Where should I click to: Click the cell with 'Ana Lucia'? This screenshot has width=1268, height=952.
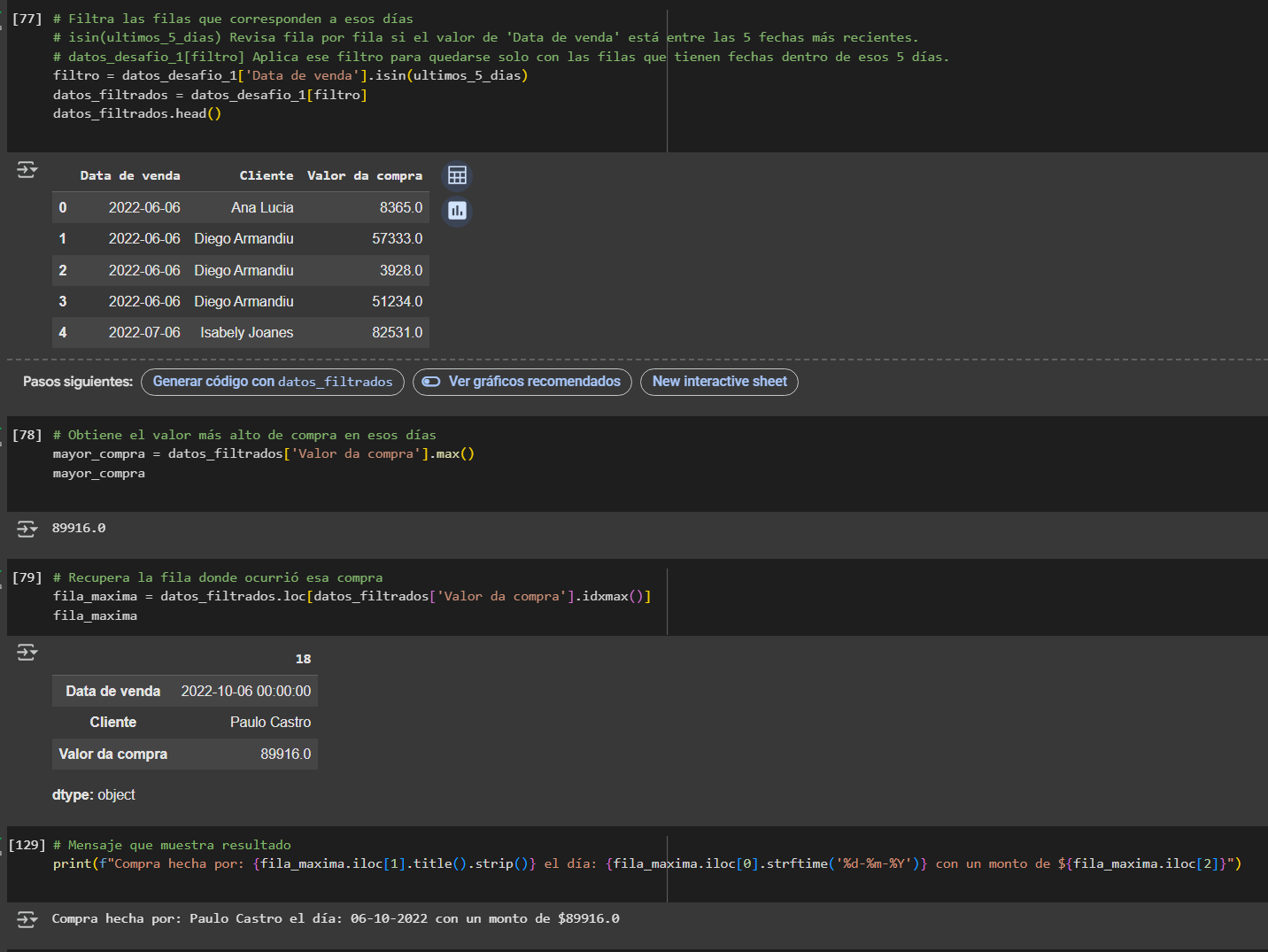click(x=262, y=207)
